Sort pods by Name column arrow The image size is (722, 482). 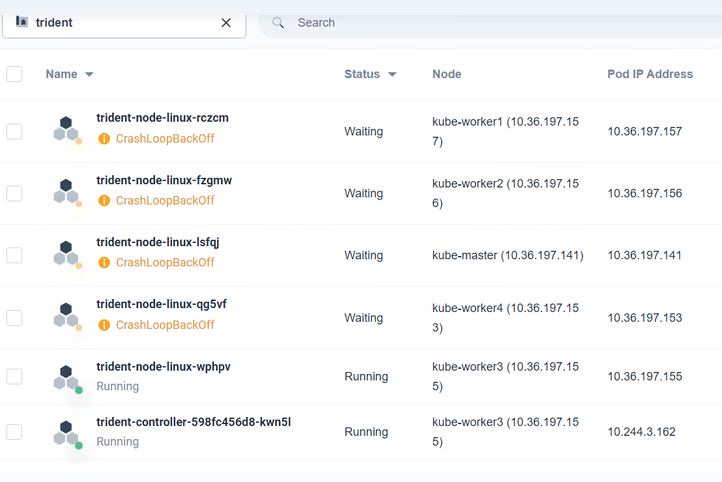tap(89, 75)
